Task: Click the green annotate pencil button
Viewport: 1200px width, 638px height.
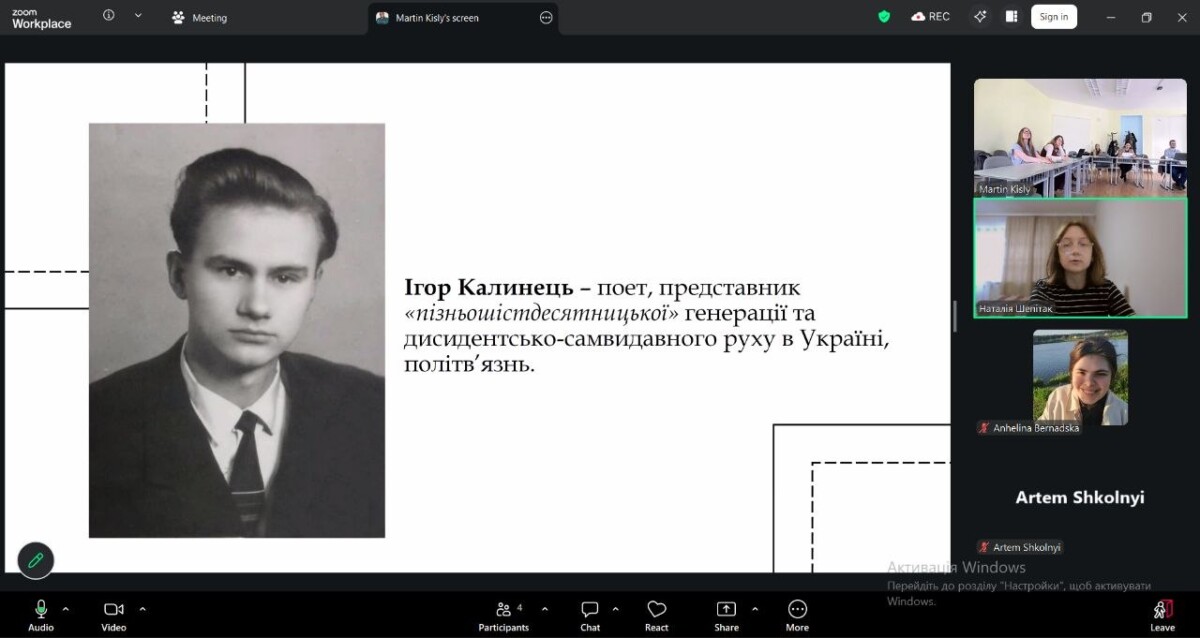Action: click(x=36, y=560)
